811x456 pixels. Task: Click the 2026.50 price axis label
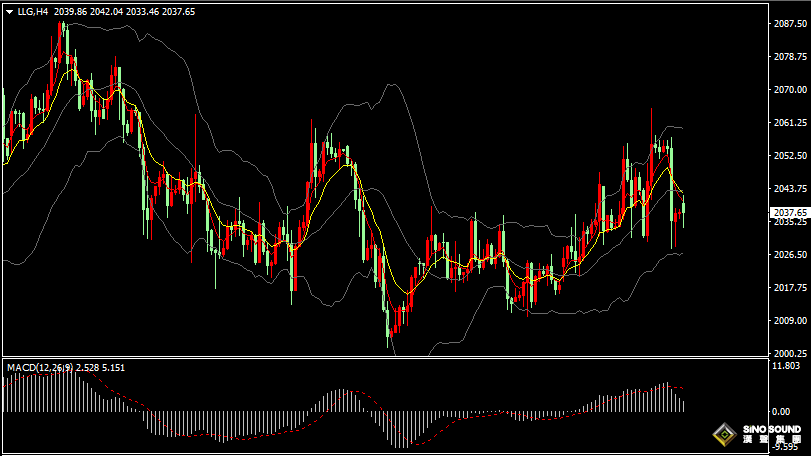790,255
